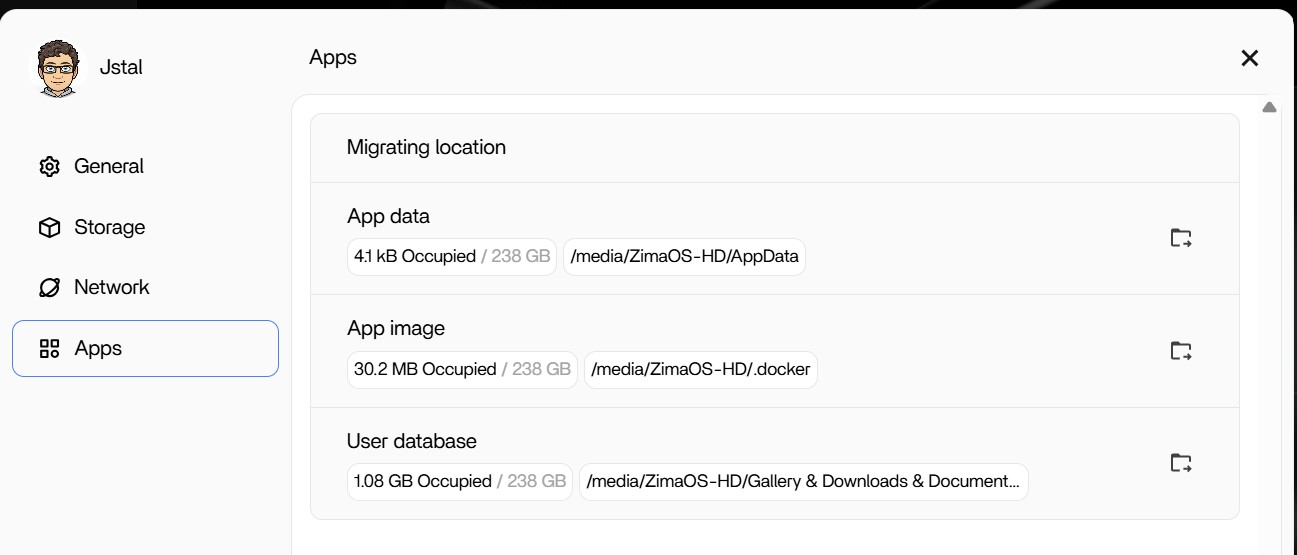This screenshot has height=555, width=1297.
Task: Click the 4.1 kB Occupied usage badge
Action: pyautogui.click(x=451, y=256)
